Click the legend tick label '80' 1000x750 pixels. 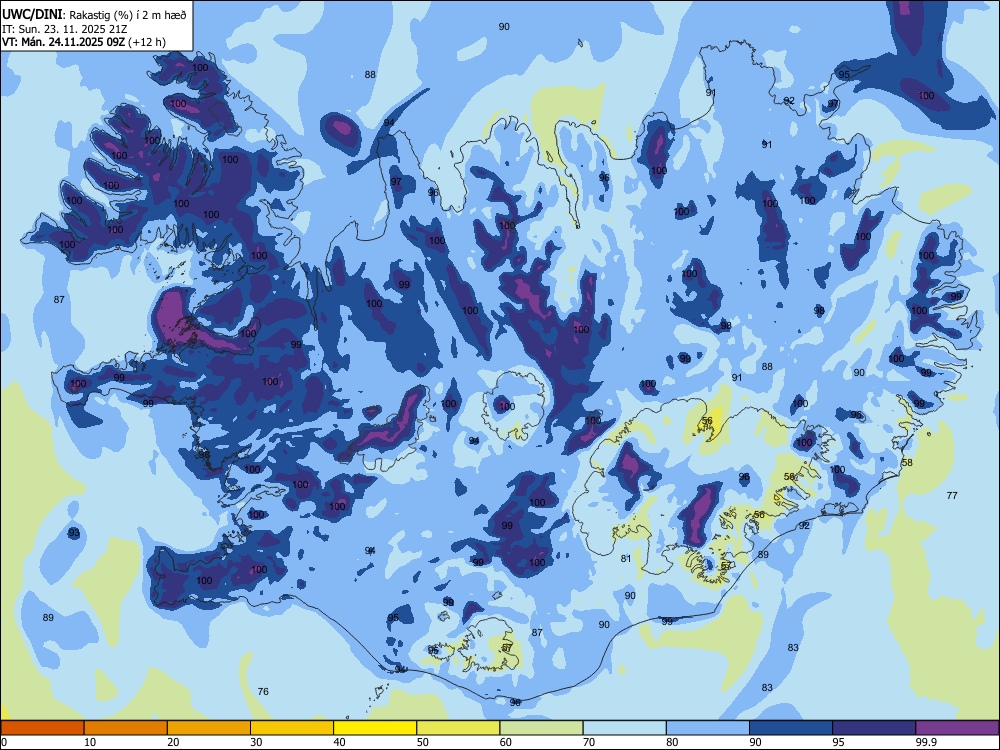pyautogui.click(x=672, y=742)
